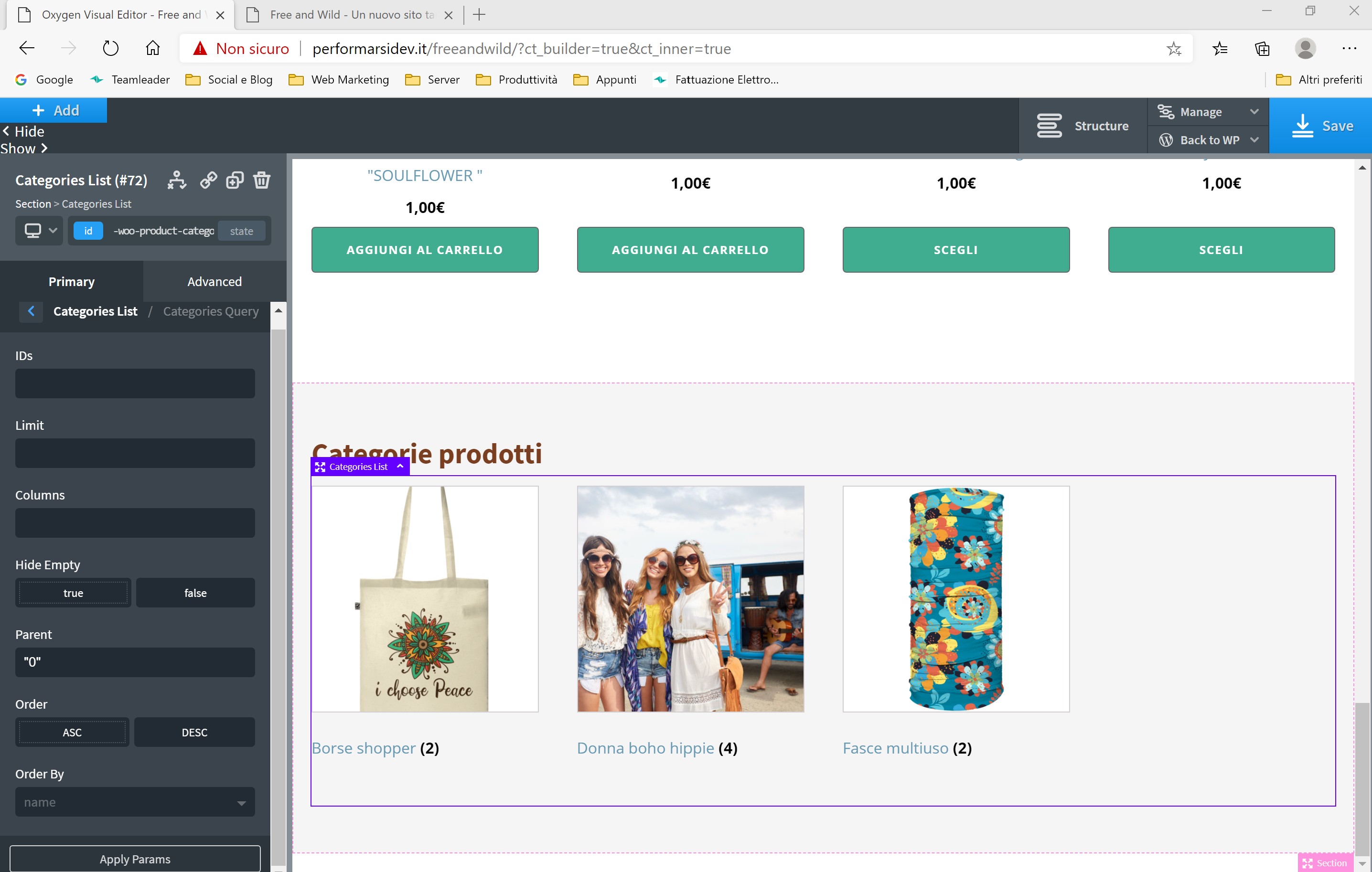Open the Add element panel

[x=54, y=110]
